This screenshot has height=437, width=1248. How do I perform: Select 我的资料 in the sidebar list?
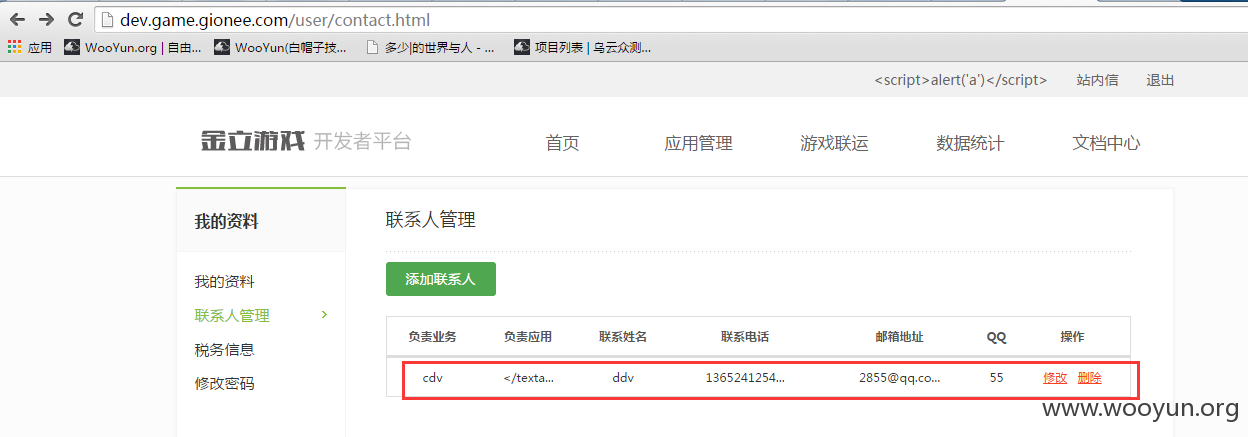[224, 282]
